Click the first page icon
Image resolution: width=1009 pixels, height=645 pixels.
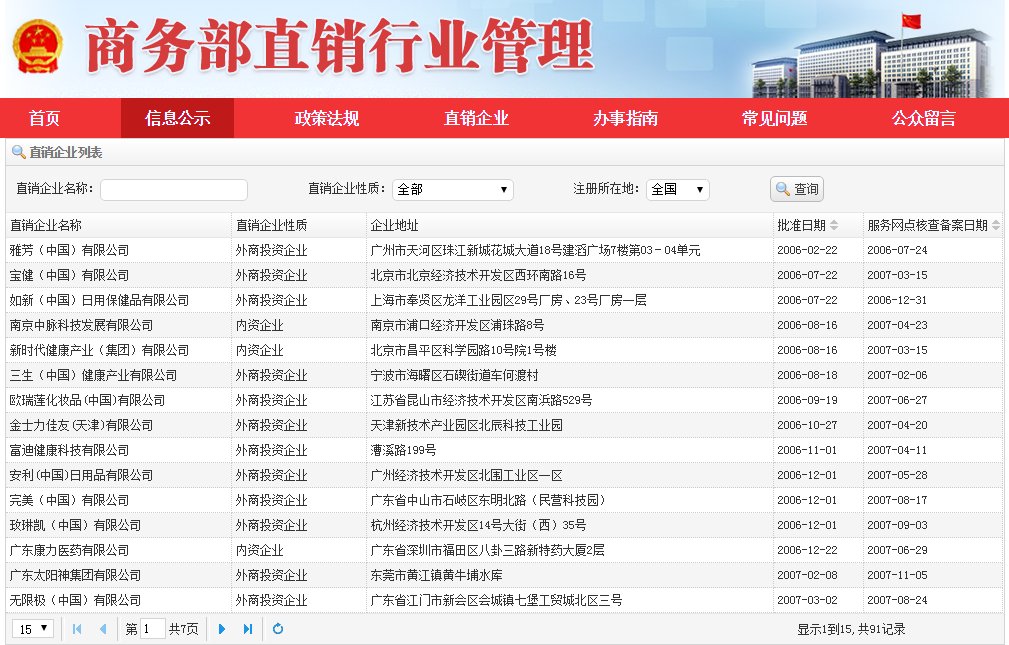[77, 629]
